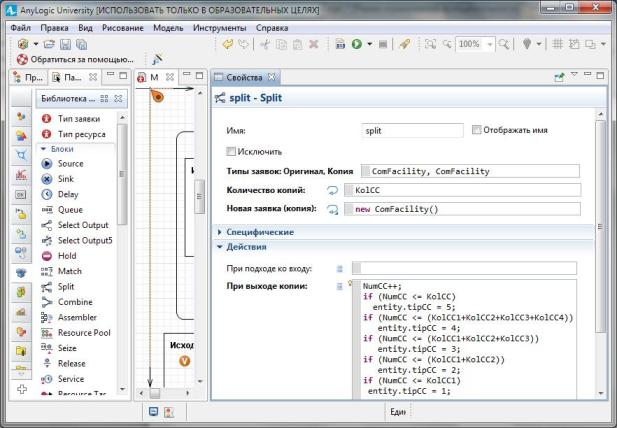
Task: Click the Open model folder icon
Action: (49, 44)
